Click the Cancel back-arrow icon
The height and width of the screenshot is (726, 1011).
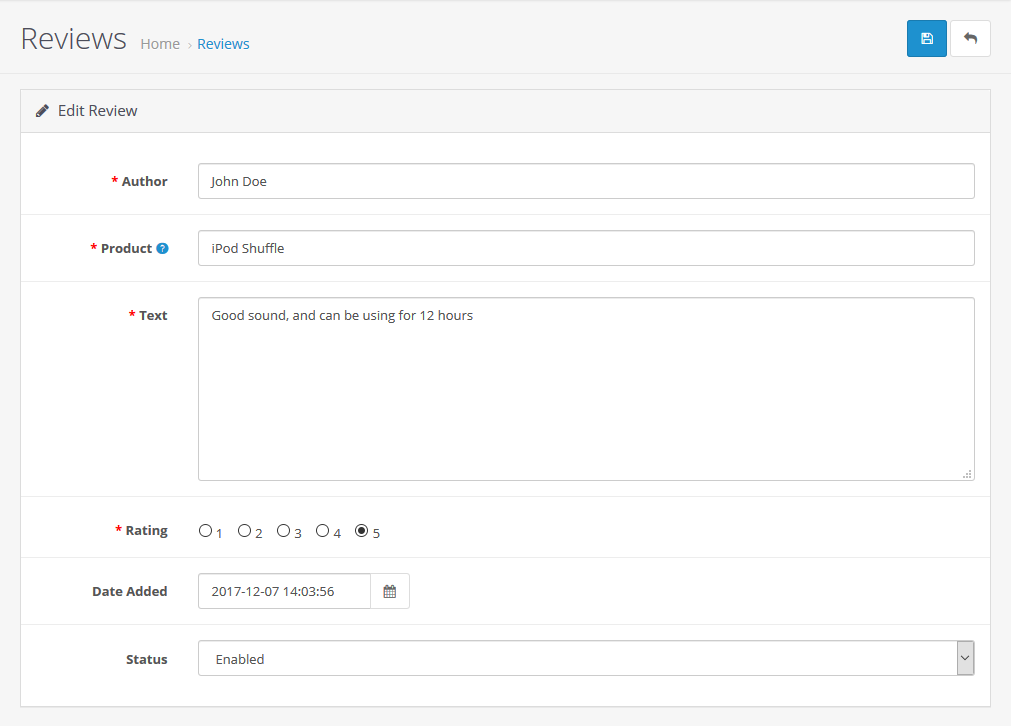coord(970,39)
